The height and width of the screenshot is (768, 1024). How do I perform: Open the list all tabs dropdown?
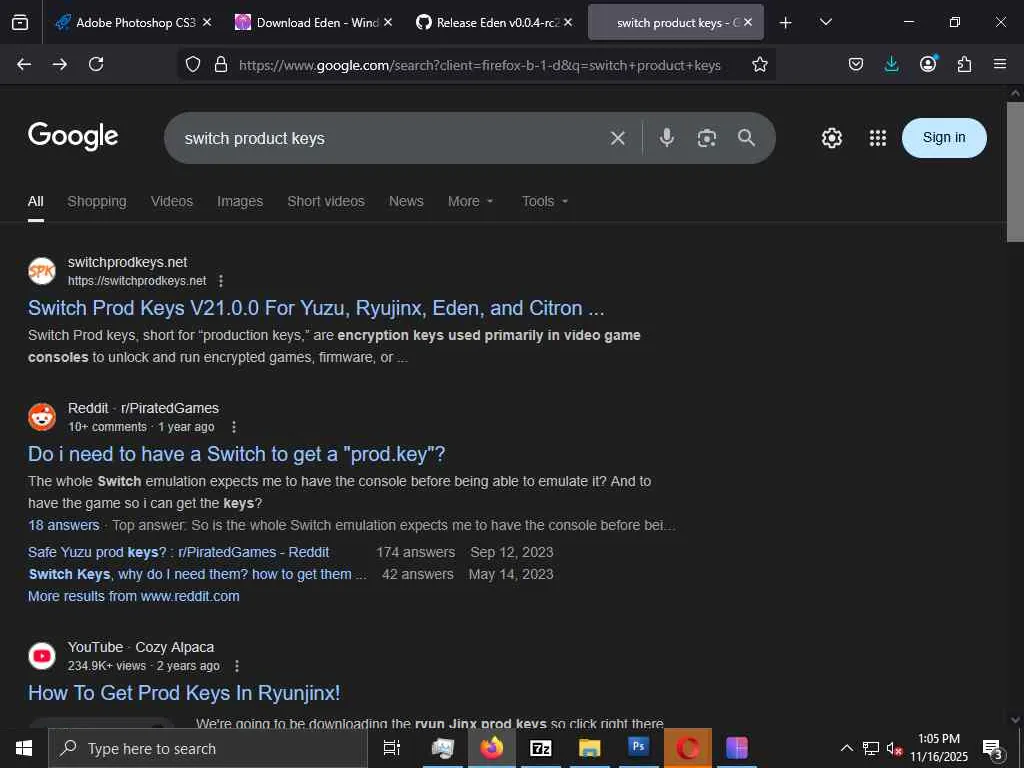point(826,22)
